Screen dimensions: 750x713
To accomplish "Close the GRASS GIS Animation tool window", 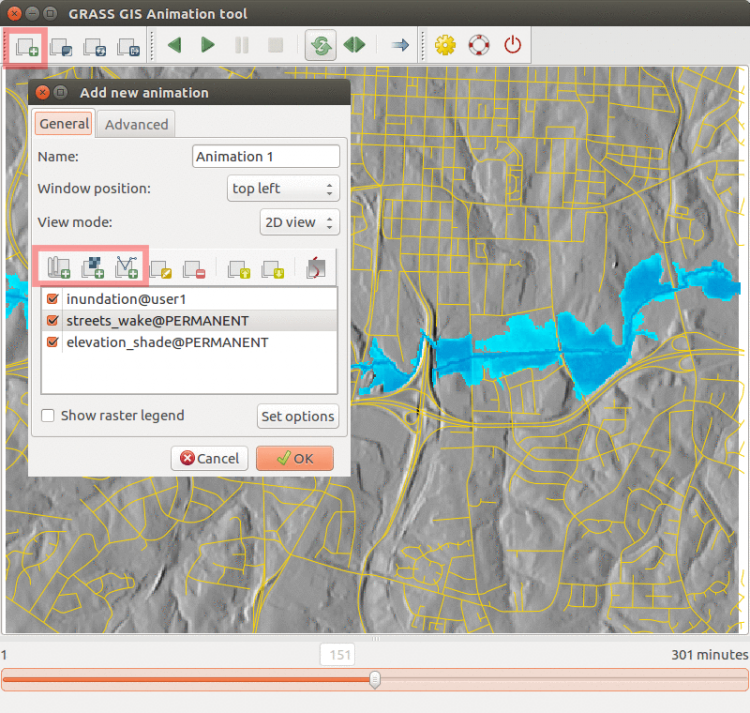I will (14, 13).
